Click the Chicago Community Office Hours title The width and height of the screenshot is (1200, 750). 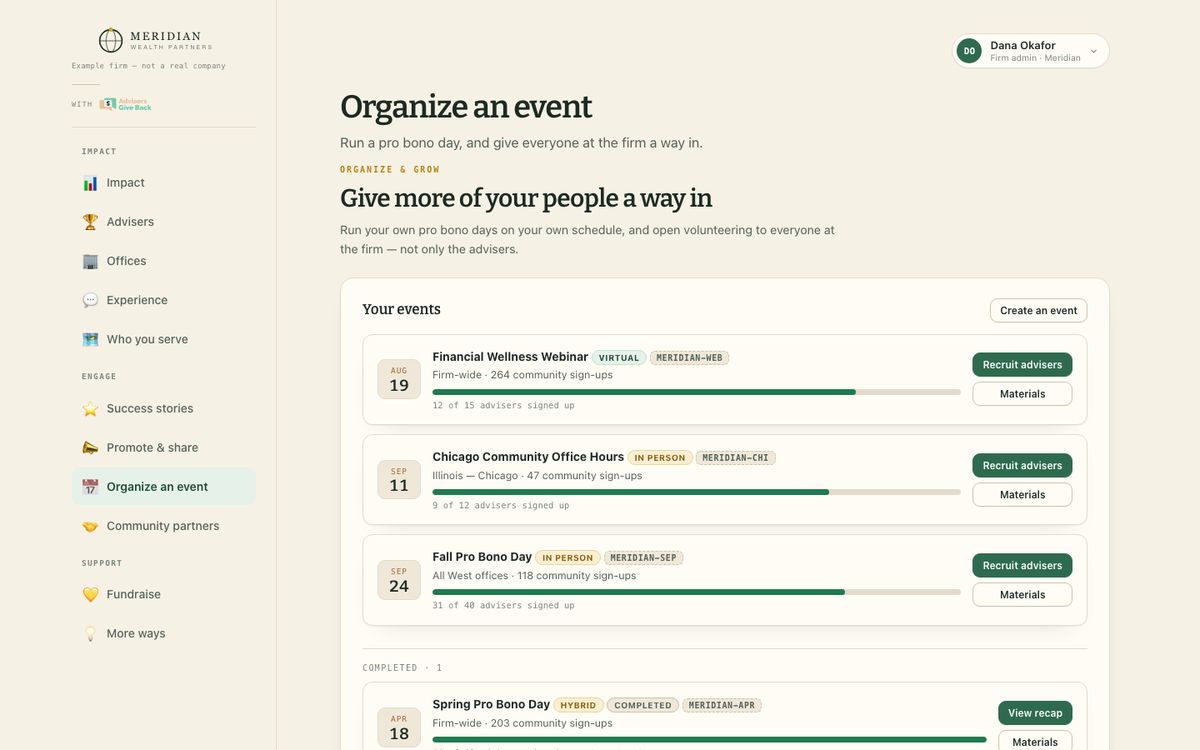[528, 457]
